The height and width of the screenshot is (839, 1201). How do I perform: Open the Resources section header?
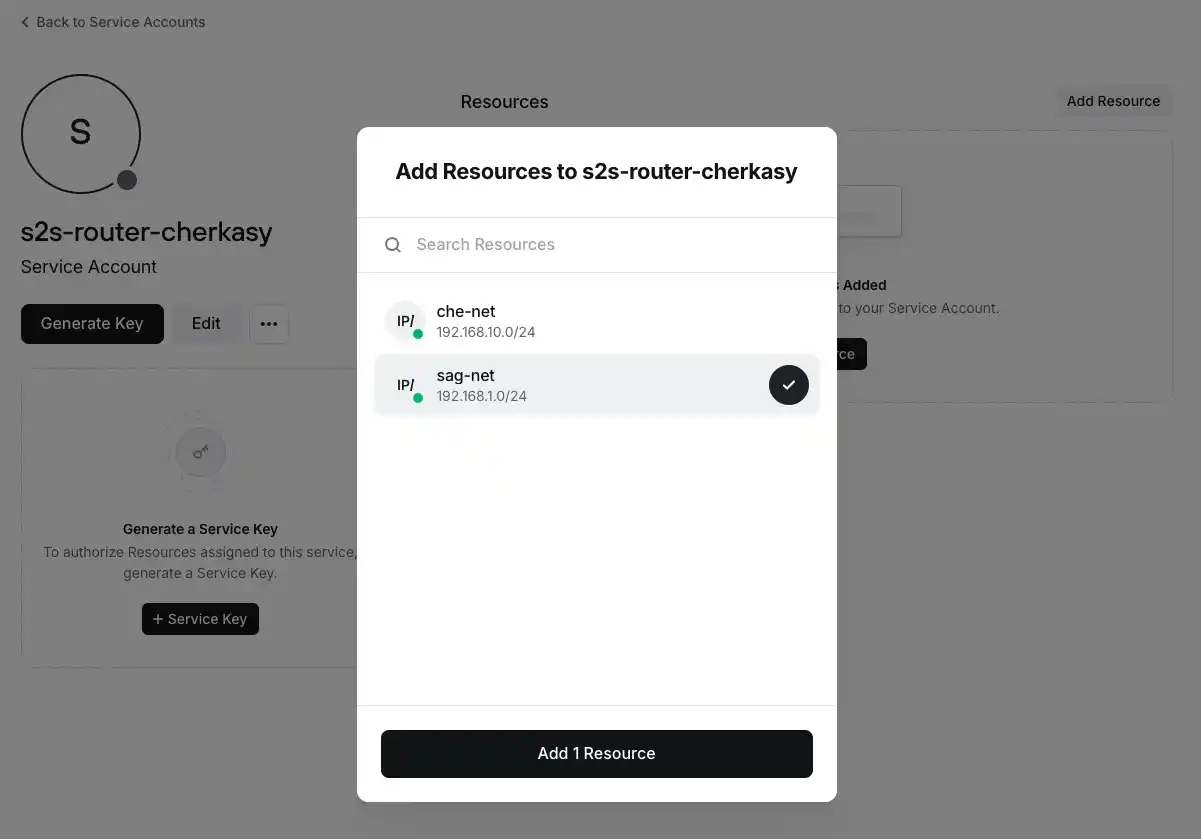(x=504, y=101)
